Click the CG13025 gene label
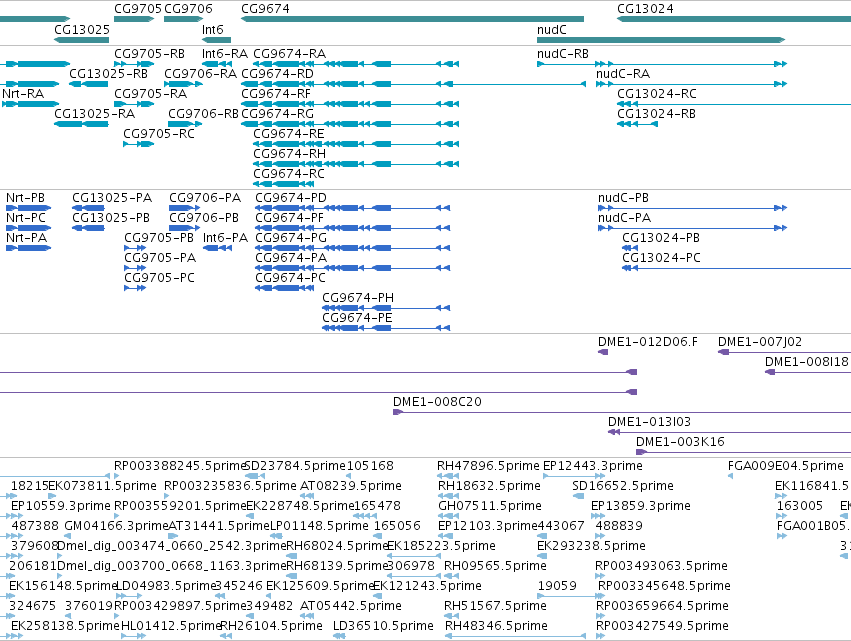The width and height of the screenshot is (851, 641). [82, 29]
